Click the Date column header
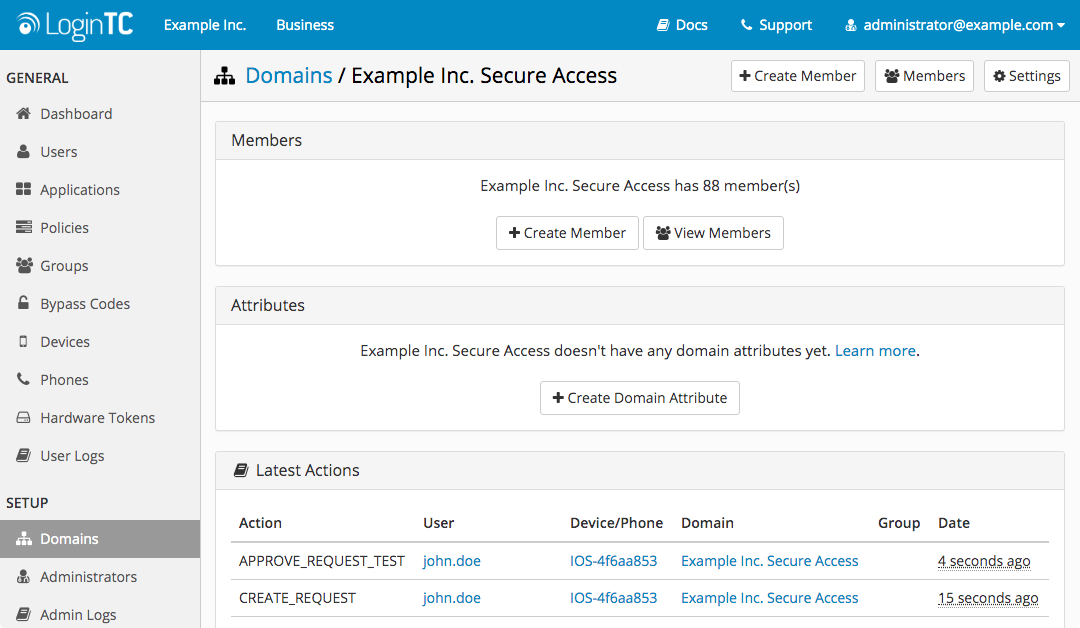Screen dimensions: 1080x628 coord(953,523)
